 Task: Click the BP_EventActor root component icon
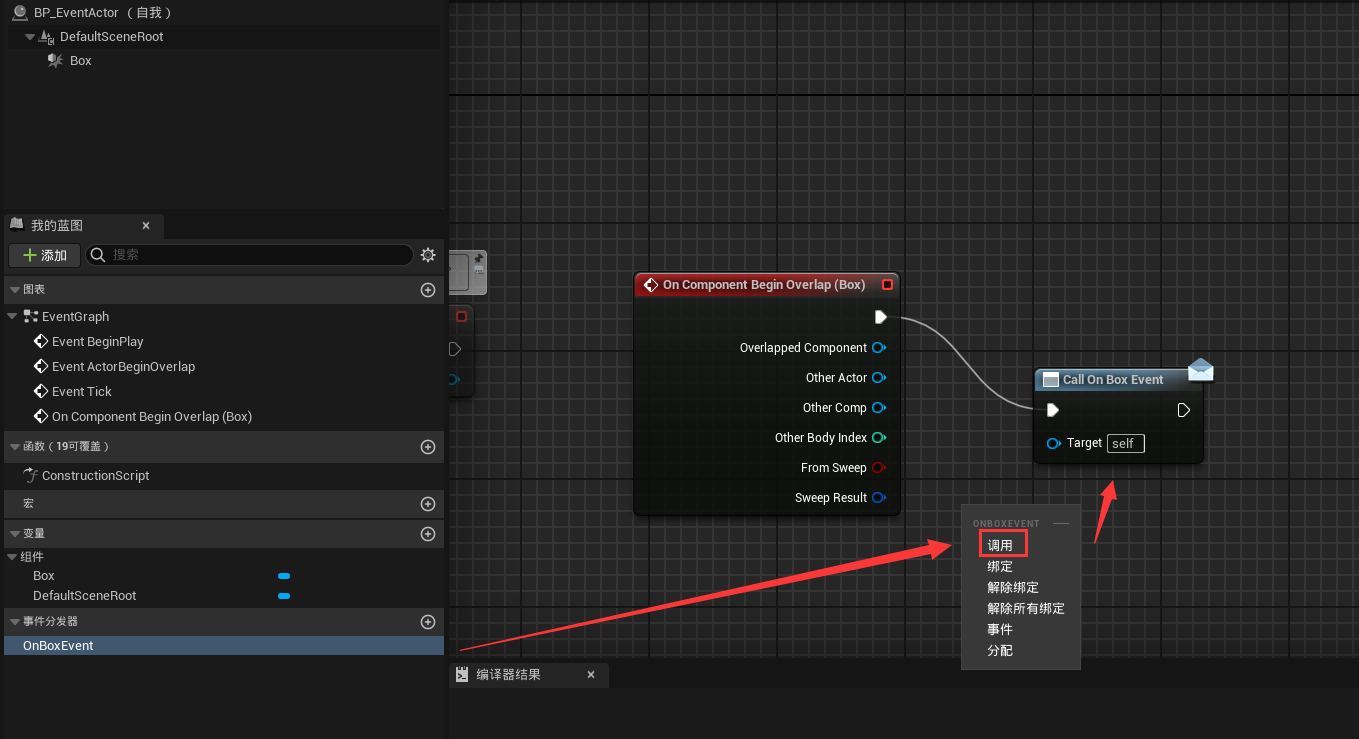(19, 12)
